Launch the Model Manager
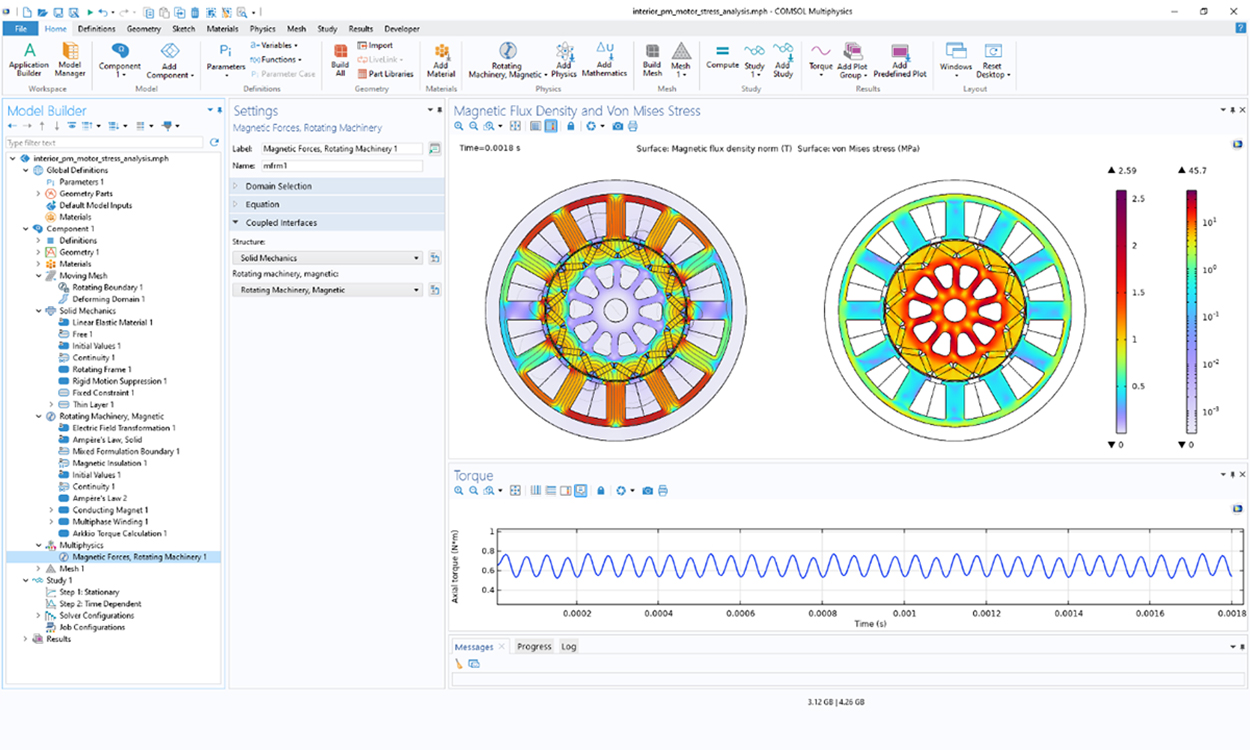This screenshot has height=750, width=1250. [x=69, y=60]
